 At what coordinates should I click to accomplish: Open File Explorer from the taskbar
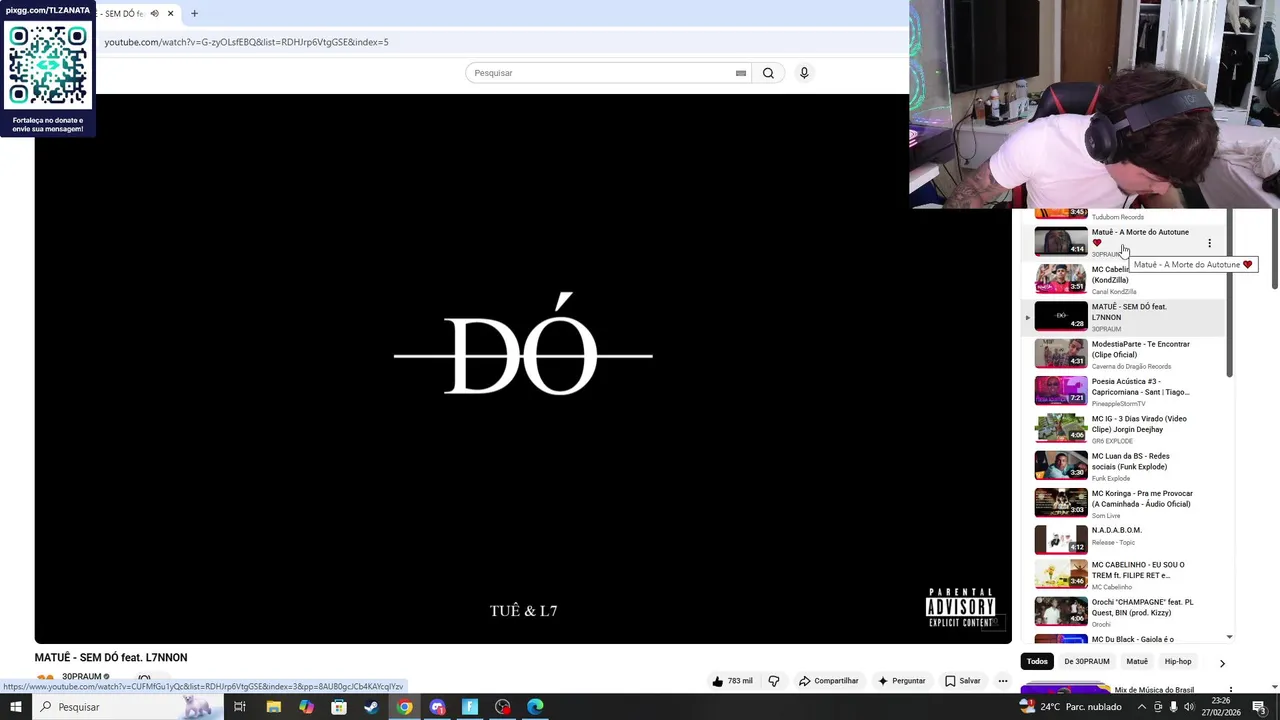(273, 707)
